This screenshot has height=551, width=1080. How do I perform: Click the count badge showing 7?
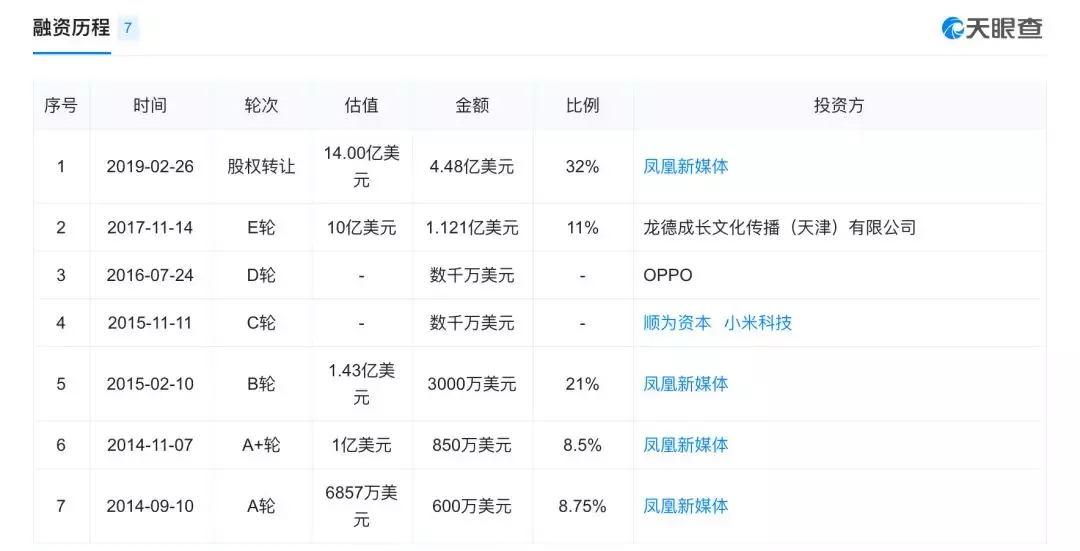click(128, 28)
